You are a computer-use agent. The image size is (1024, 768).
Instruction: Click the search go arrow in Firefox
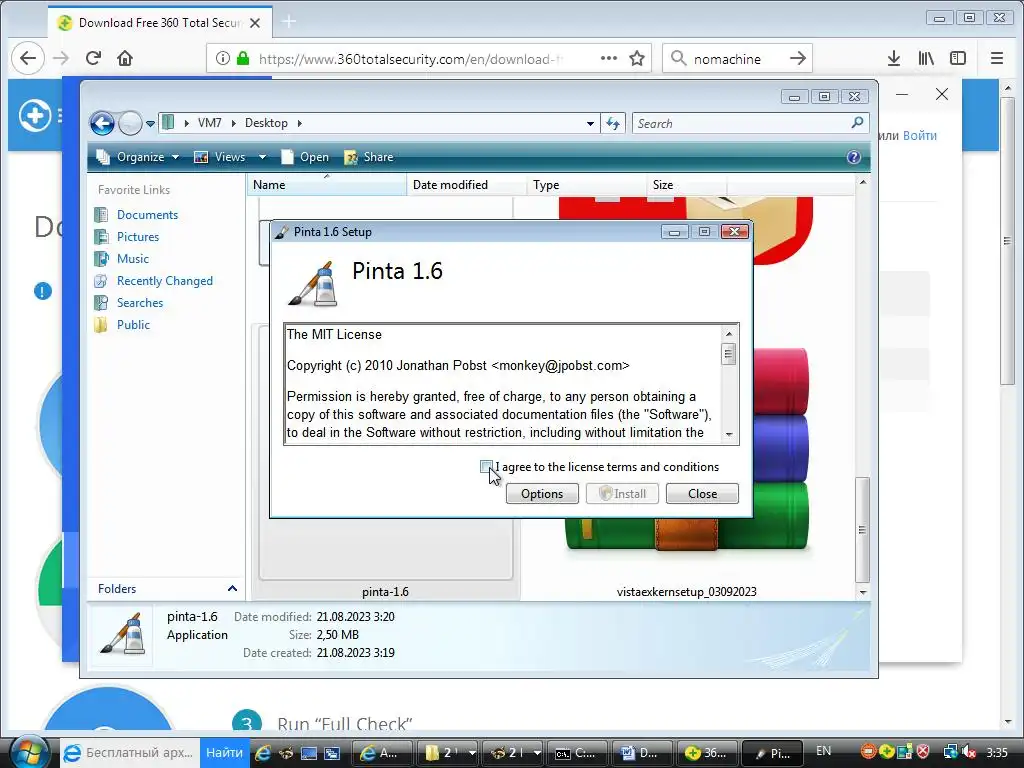pyautogui.click(x=797, y=58)
